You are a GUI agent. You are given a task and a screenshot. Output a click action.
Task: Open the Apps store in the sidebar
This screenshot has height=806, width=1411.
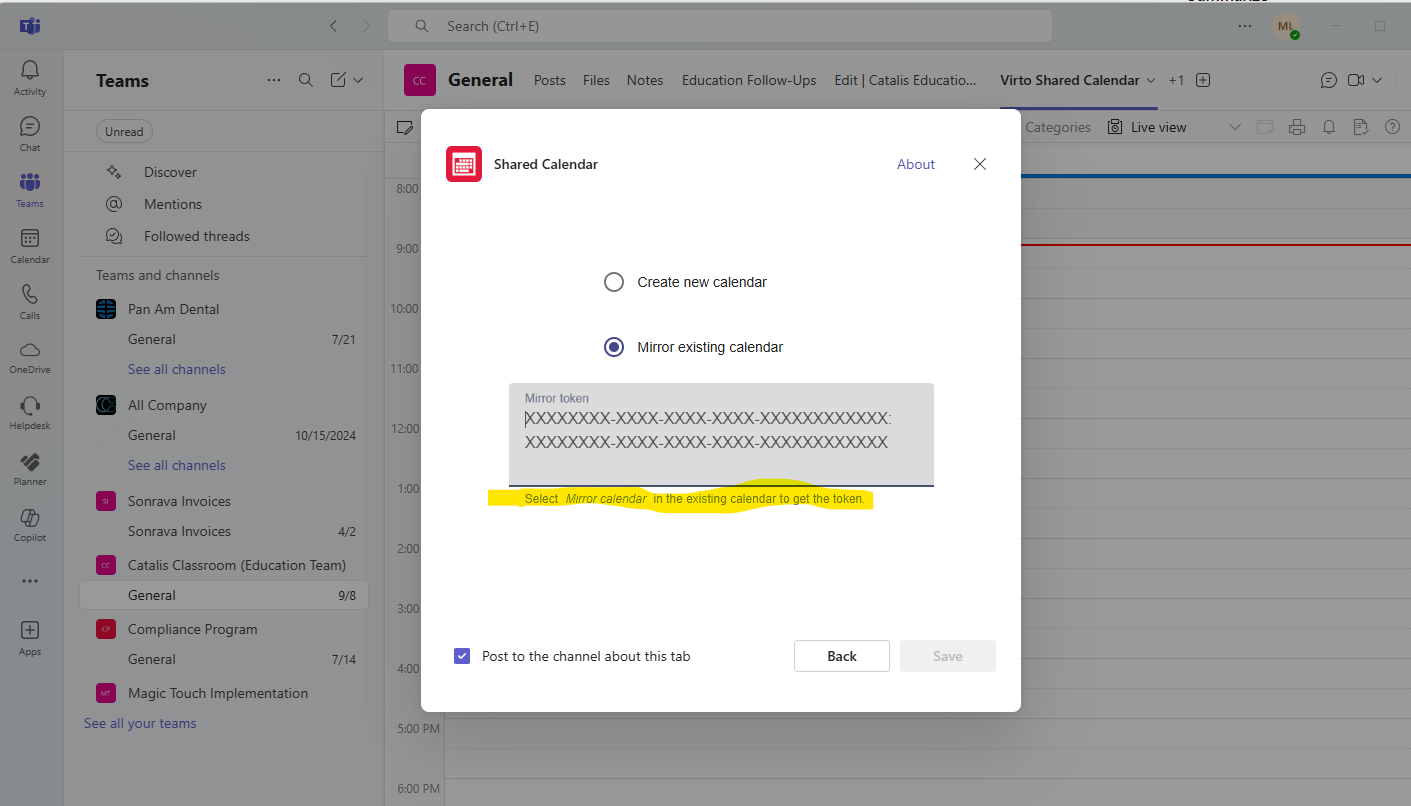(30, 637)
